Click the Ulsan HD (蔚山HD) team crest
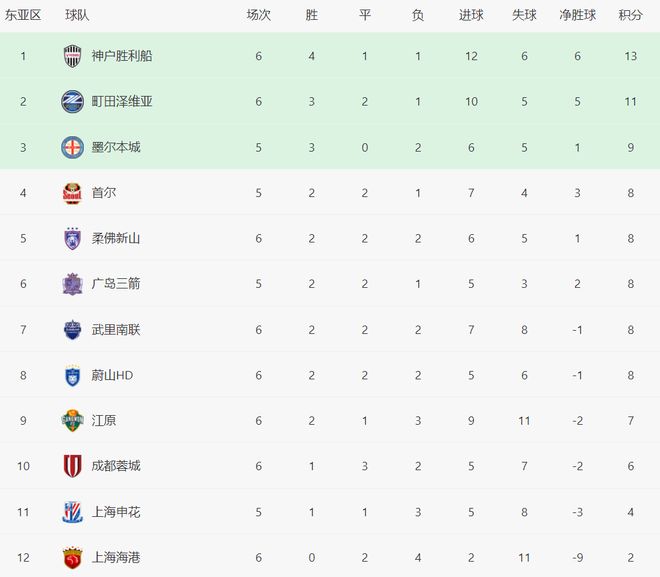This screenshot has width=660, height=577. click(x=72, y=375)
